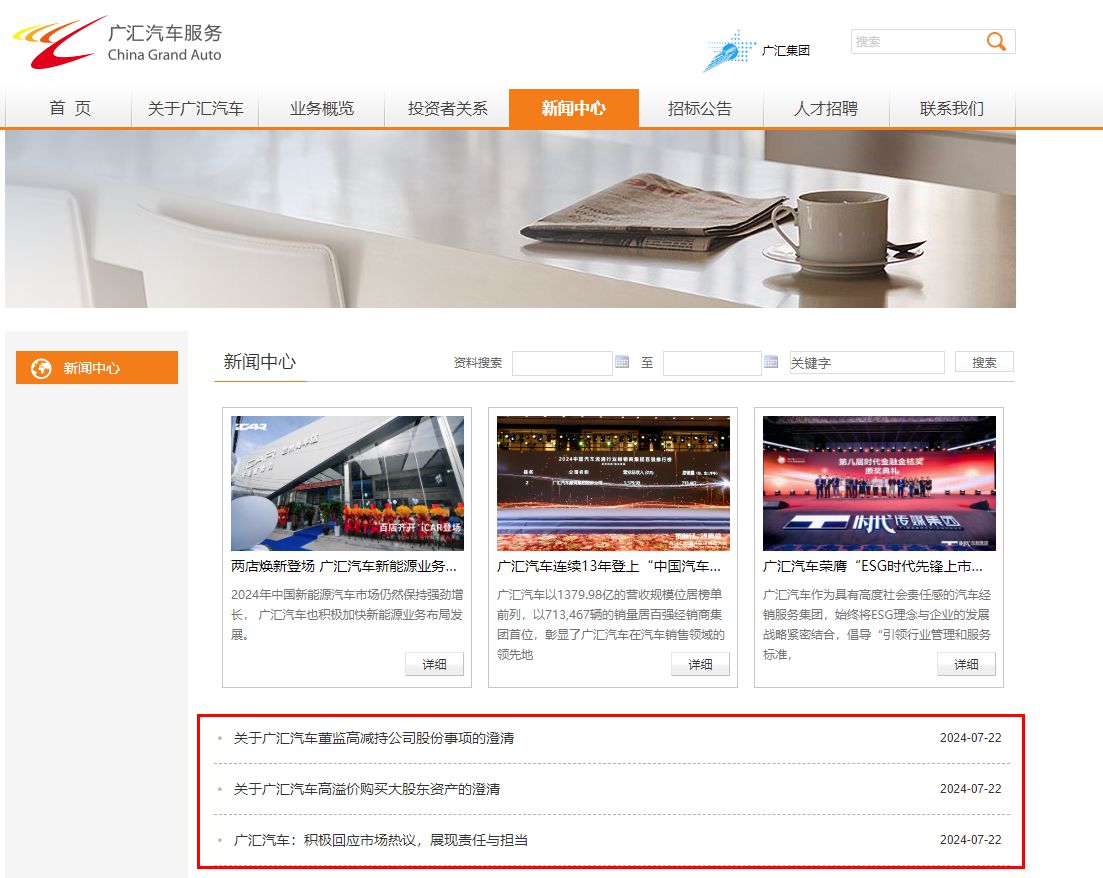Click the 搜索 button beside keyword field
This screenshot has width=1103, height=878.
pyautogui.click(x=984, y=362)
